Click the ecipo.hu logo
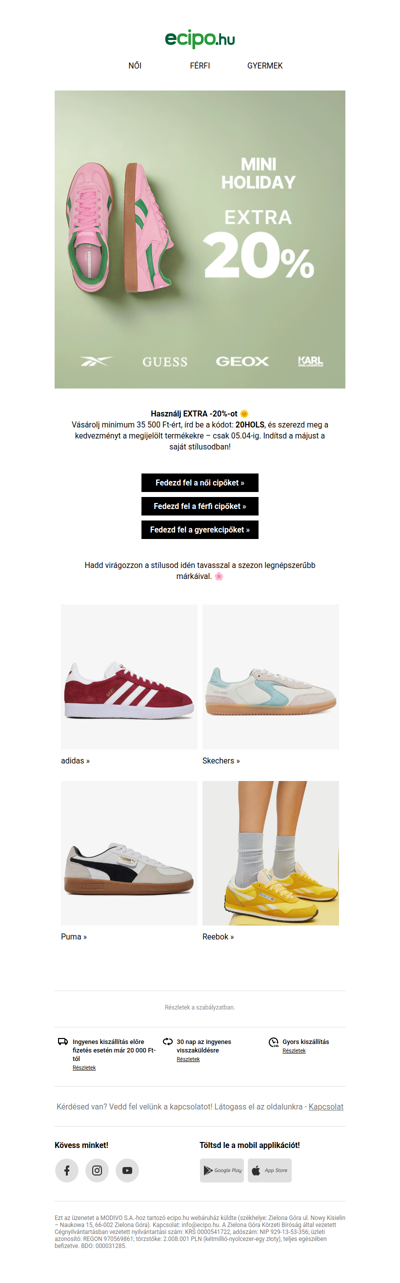Screen dimensions: 400x1283 coord(200,38)
